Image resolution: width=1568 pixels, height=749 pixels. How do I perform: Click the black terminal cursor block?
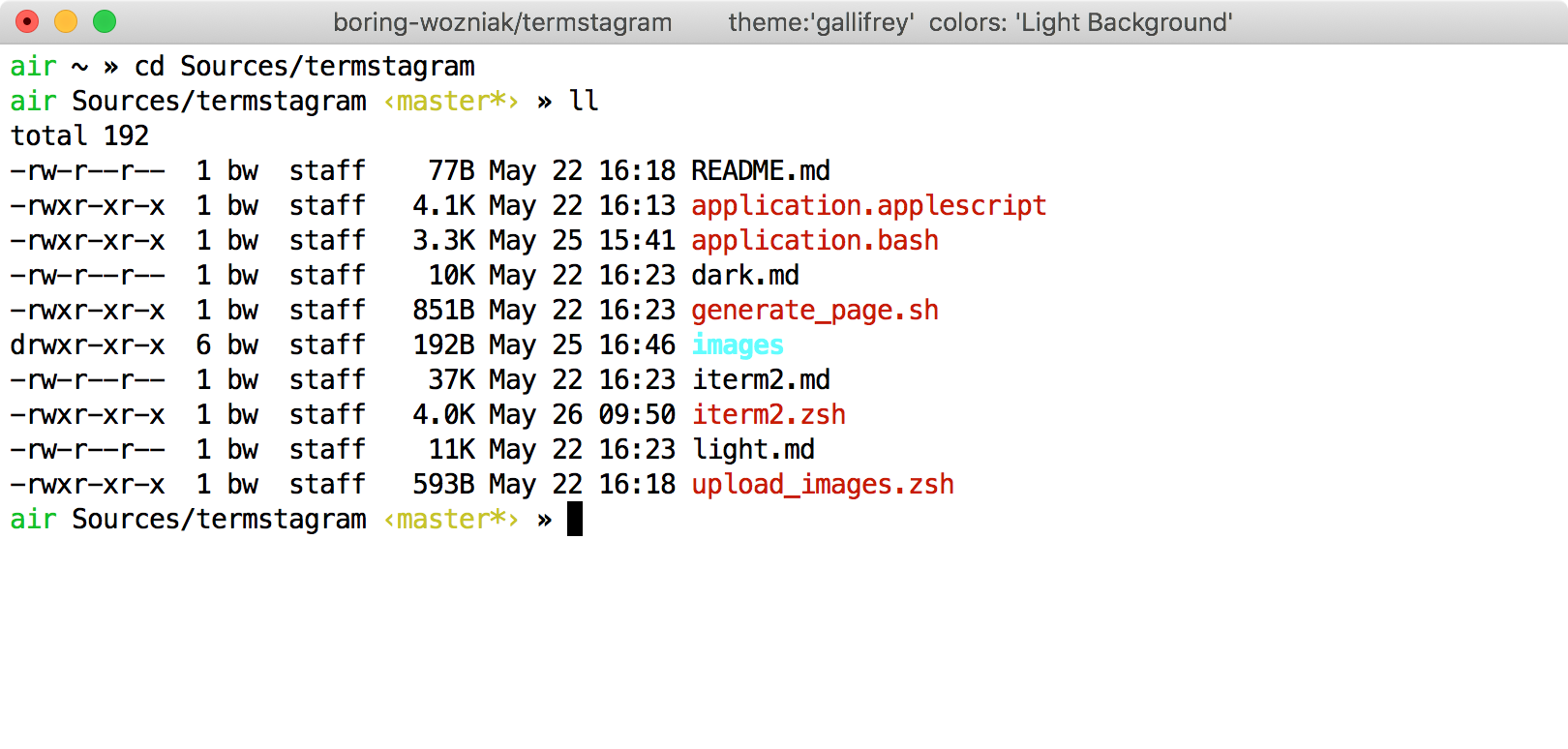[575, 520]
